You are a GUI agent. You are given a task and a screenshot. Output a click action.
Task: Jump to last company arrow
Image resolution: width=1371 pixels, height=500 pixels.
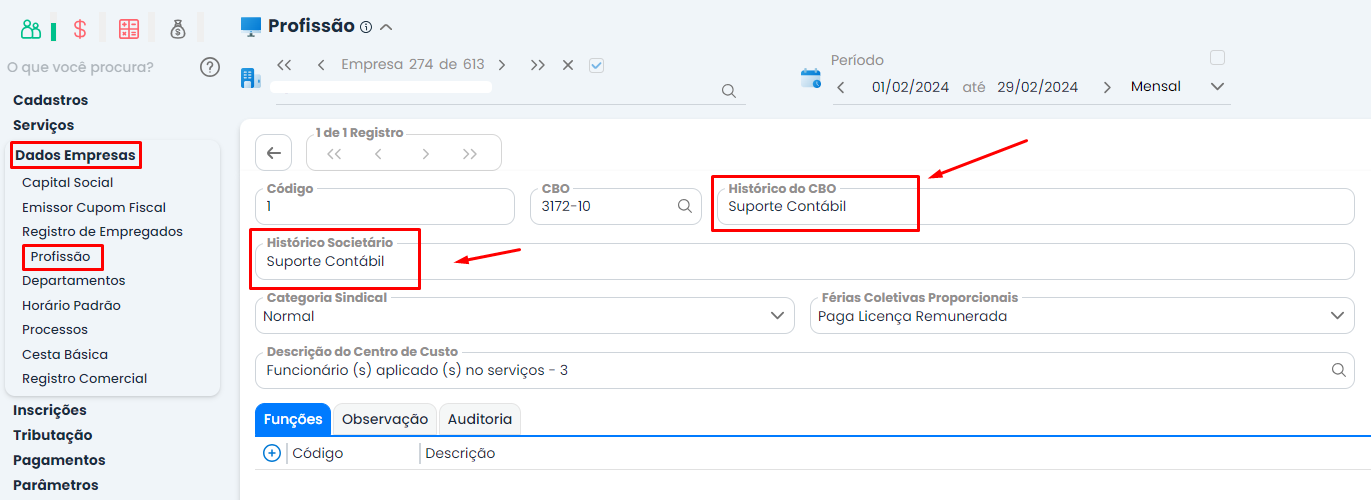click(x=538, y=65)
